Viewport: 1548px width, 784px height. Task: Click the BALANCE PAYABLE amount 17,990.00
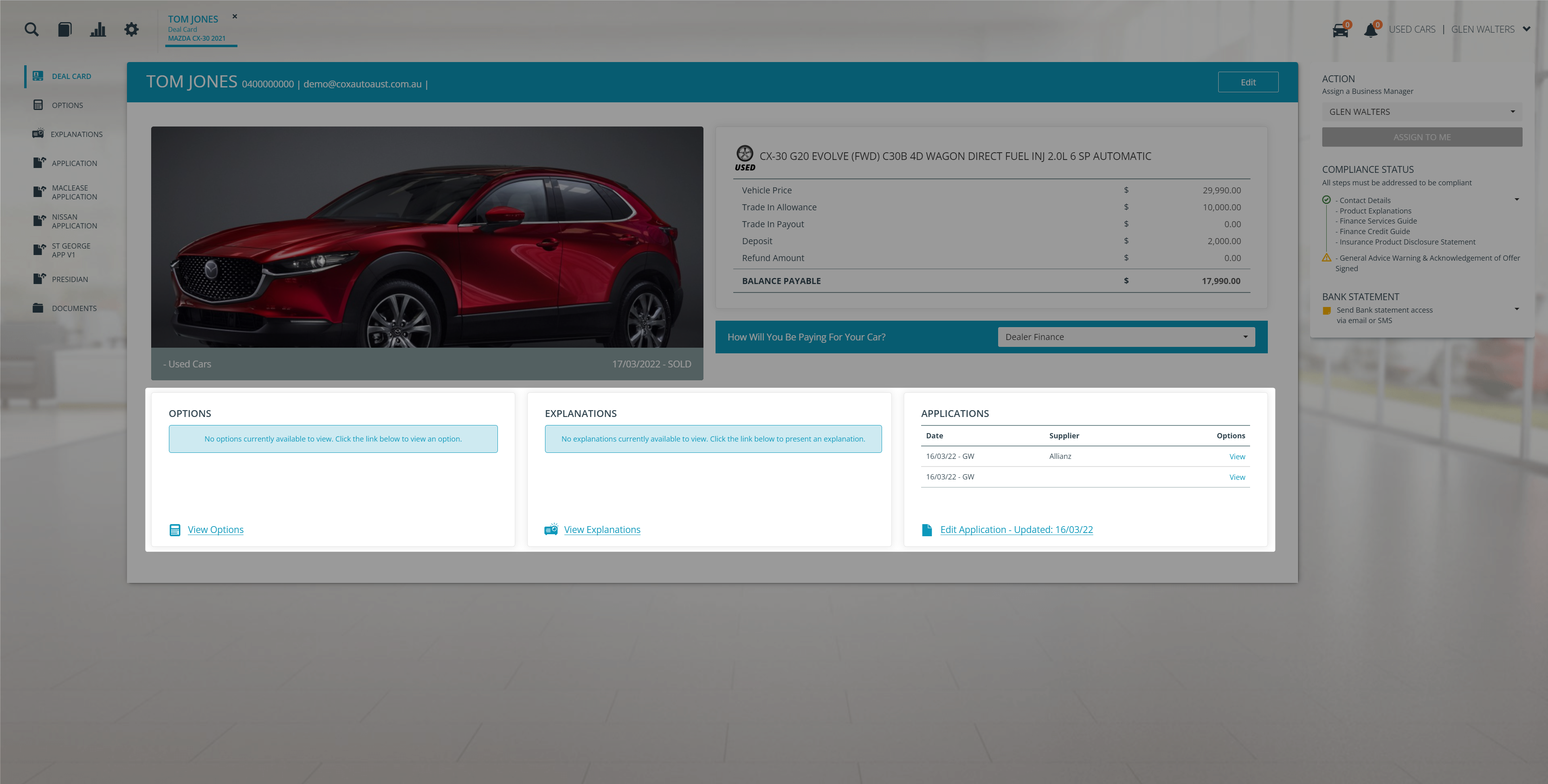(x=1221, y=280)
